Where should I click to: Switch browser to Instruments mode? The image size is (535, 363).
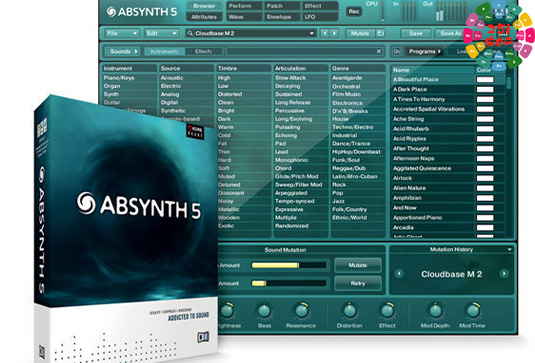(x=164, y=52)
